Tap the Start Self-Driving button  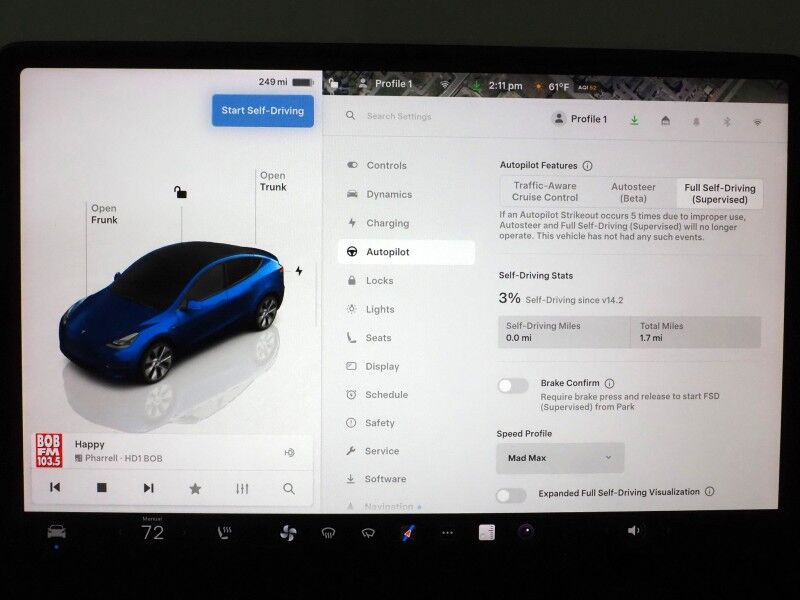click(263, 112)
